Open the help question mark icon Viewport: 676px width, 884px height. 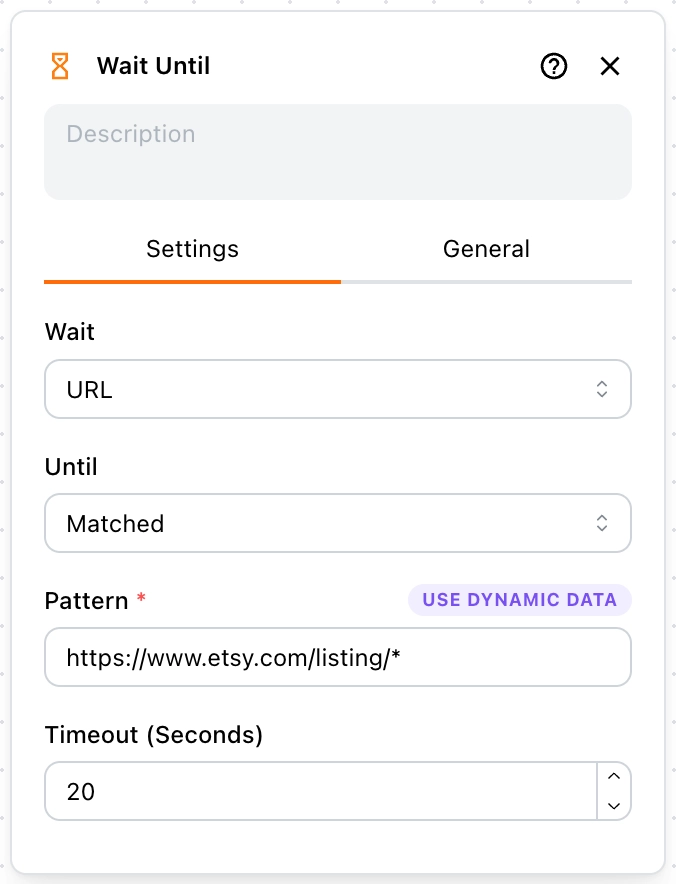pyautogui.click(x=554, y=67)
